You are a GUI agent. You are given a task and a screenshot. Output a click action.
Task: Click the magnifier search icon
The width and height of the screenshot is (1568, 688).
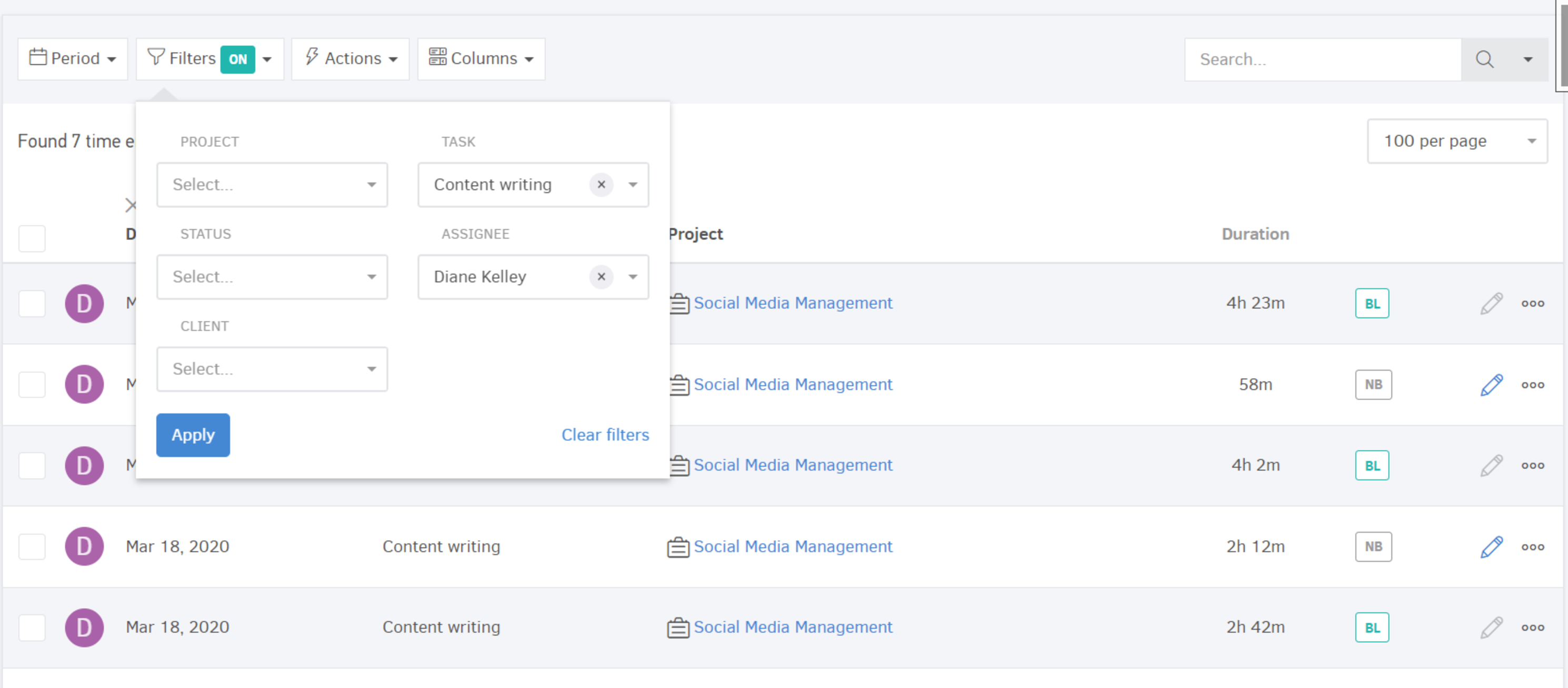click(1485, 59)
